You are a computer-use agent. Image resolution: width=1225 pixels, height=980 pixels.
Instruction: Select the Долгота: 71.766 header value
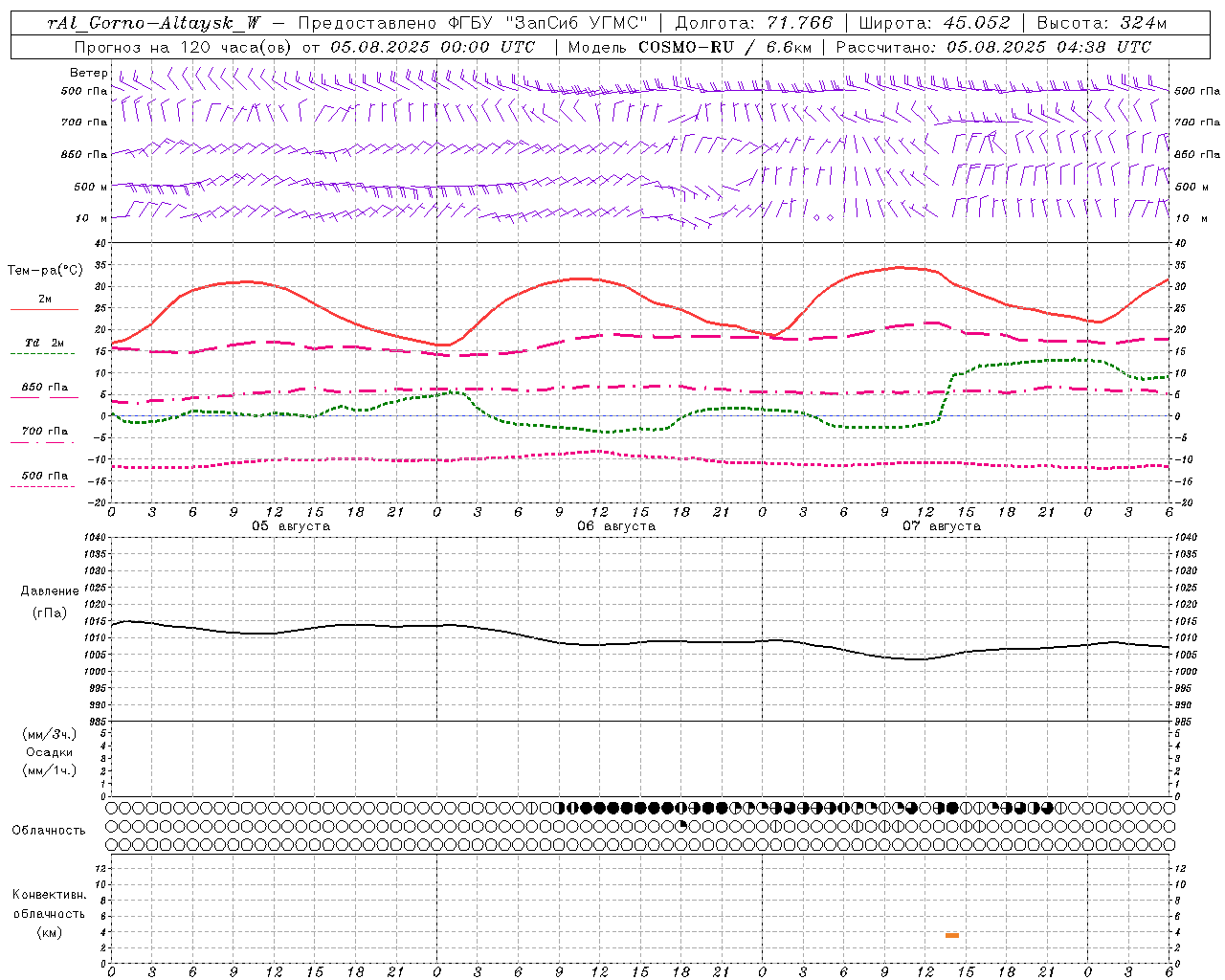point(754,23)
